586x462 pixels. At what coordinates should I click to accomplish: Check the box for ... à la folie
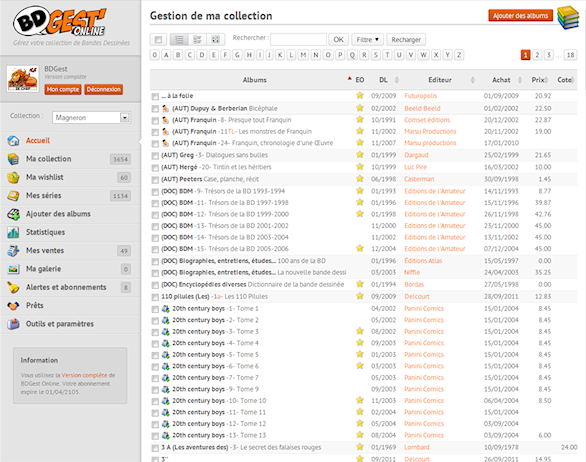click(155, 97)
